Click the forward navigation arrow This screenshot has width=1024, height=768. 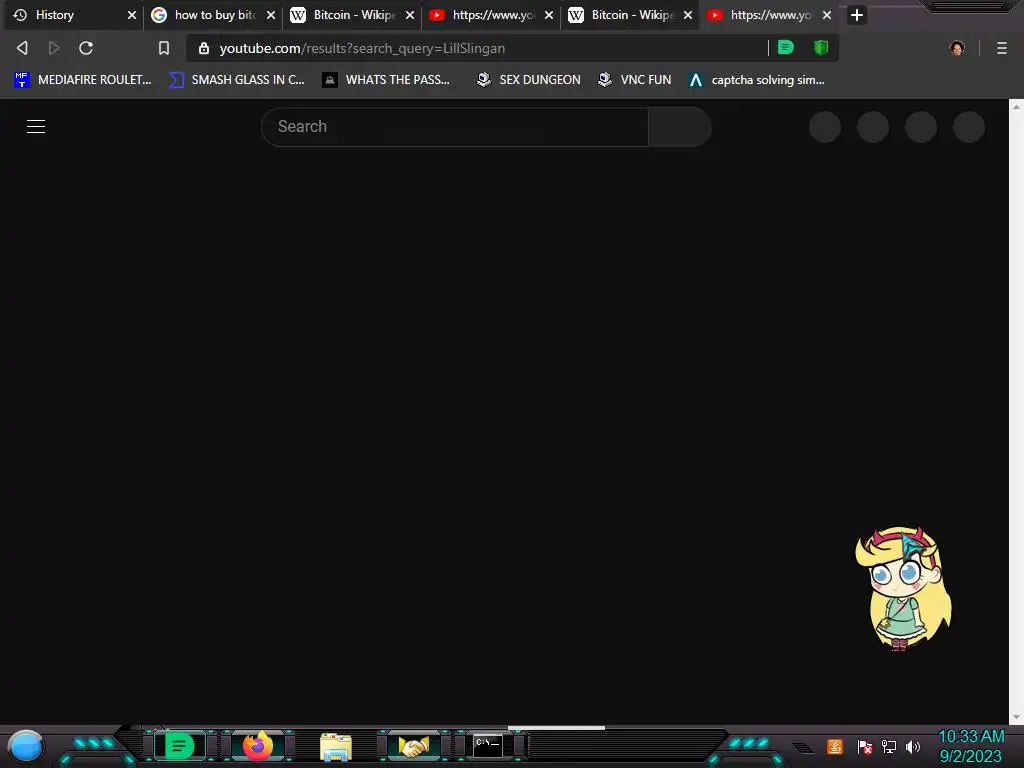click(x=54, y=48)
